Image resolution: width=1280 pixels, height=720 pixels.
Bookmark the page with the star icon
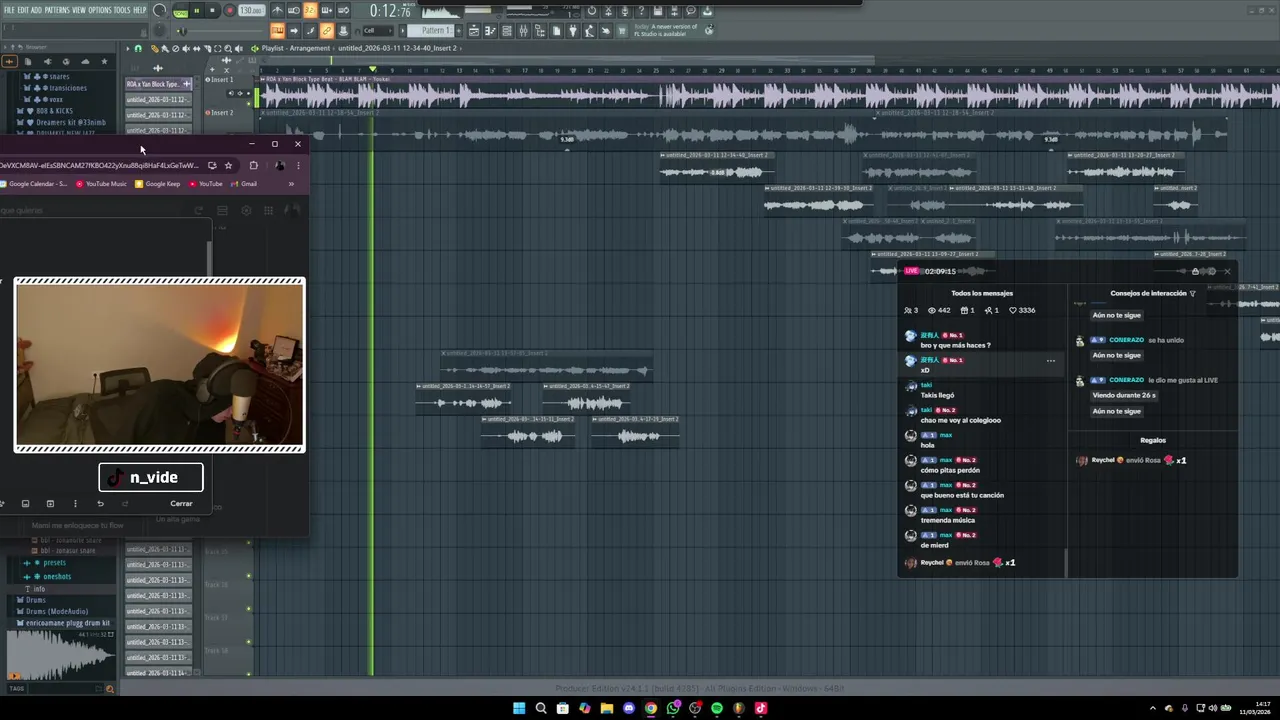click(228, 165)
